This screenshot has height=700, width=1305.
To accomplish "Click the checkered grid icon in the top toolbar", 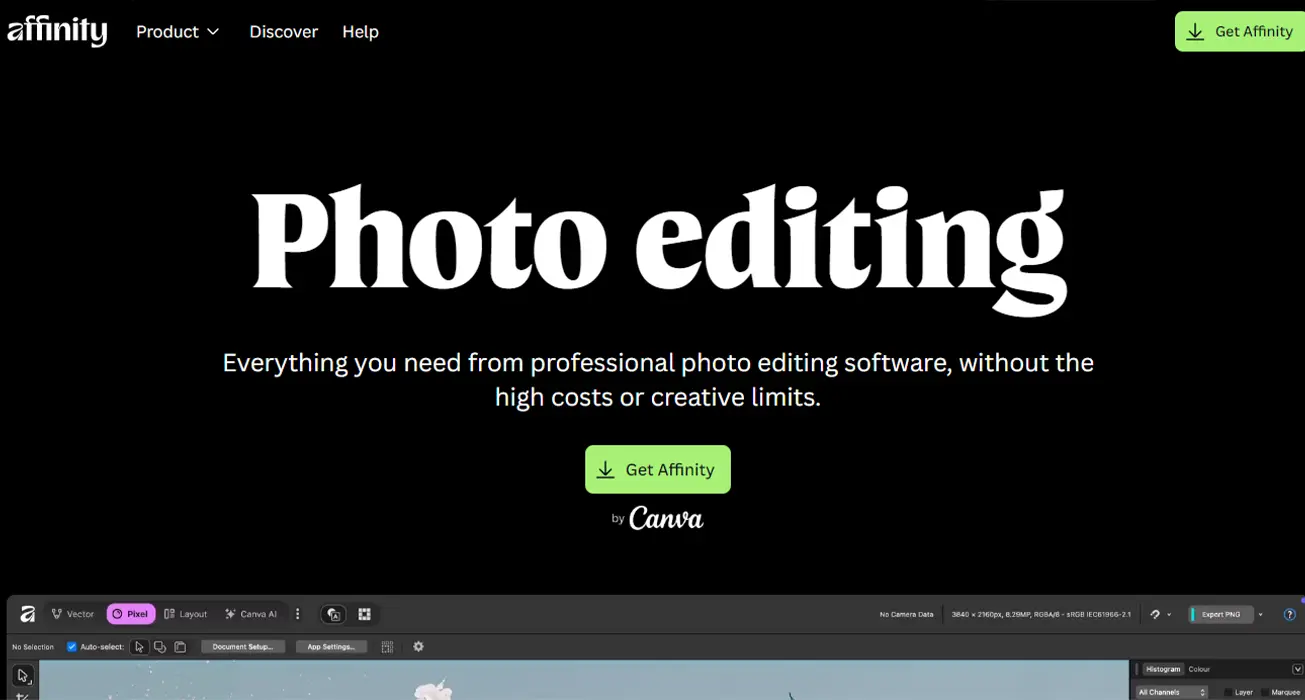I will point(364,614).
